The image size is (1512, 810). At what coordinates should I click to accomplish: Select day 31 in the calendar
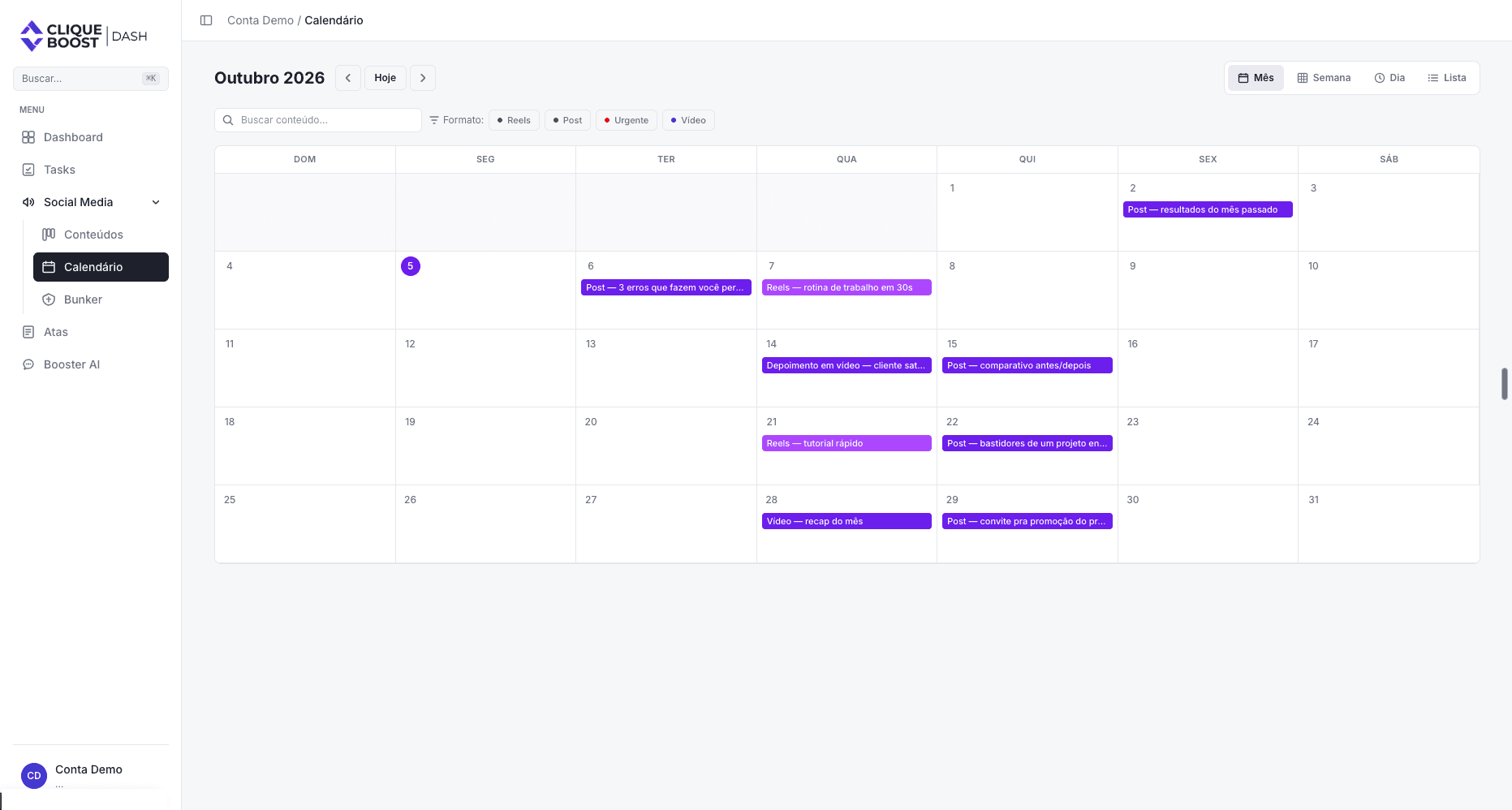coord(1314,500)
